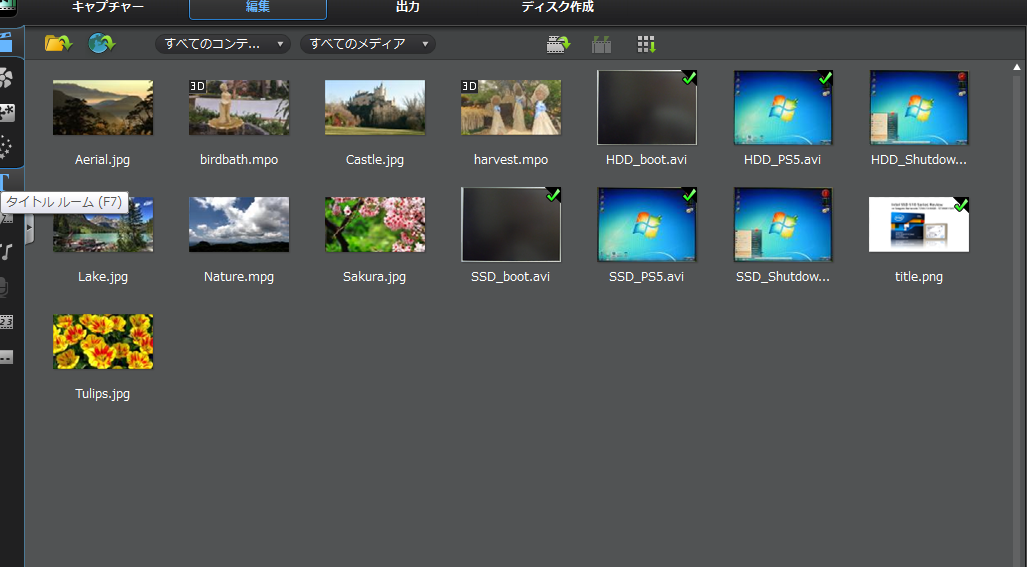Click the grayed-out clapperboard icon
This screenshot has height=567, width=1027.
[601, 44]
